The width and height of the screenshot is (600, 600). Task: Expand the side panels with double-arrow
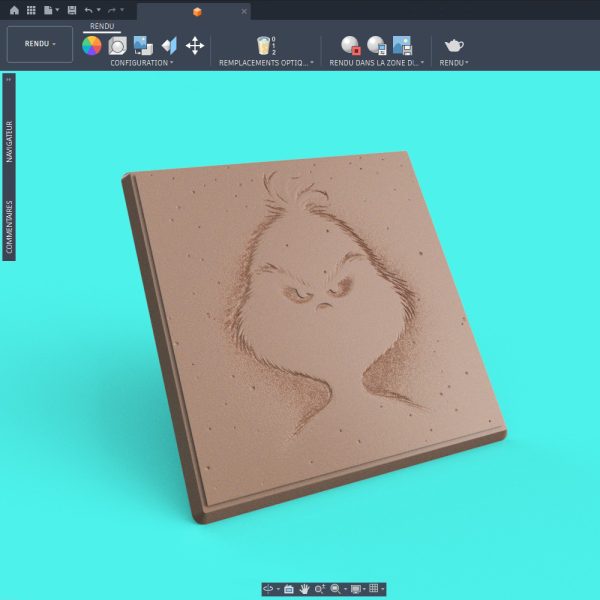[8, 80]
